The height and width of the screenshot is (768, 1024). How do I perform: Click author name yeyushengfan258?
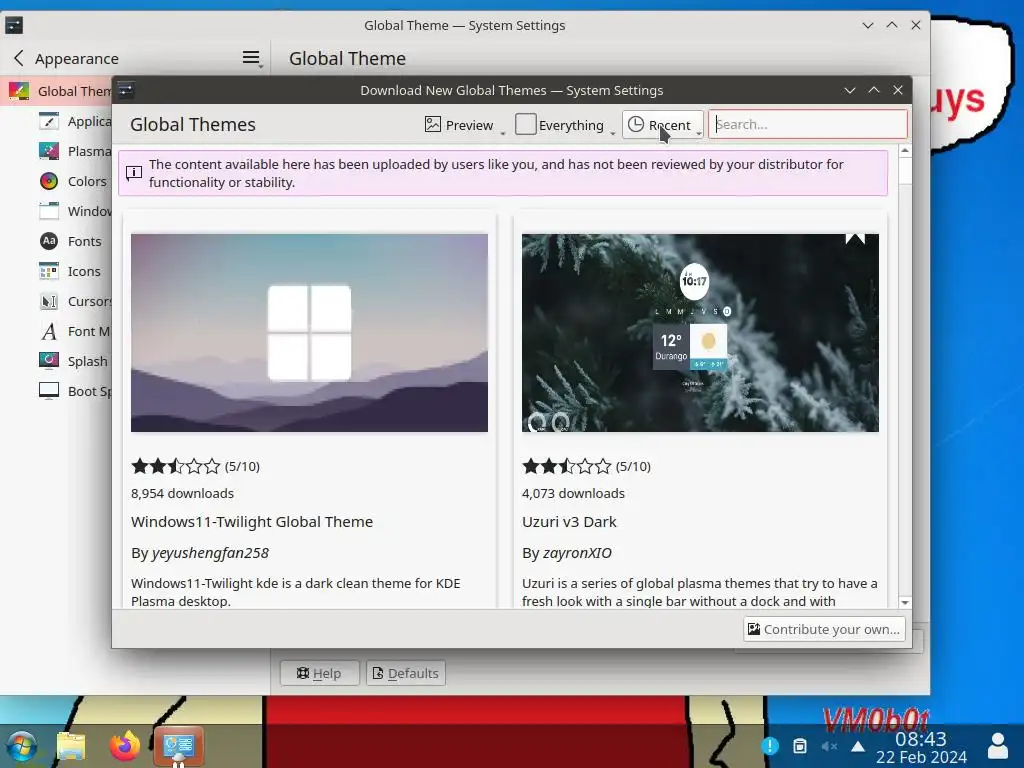210,553
